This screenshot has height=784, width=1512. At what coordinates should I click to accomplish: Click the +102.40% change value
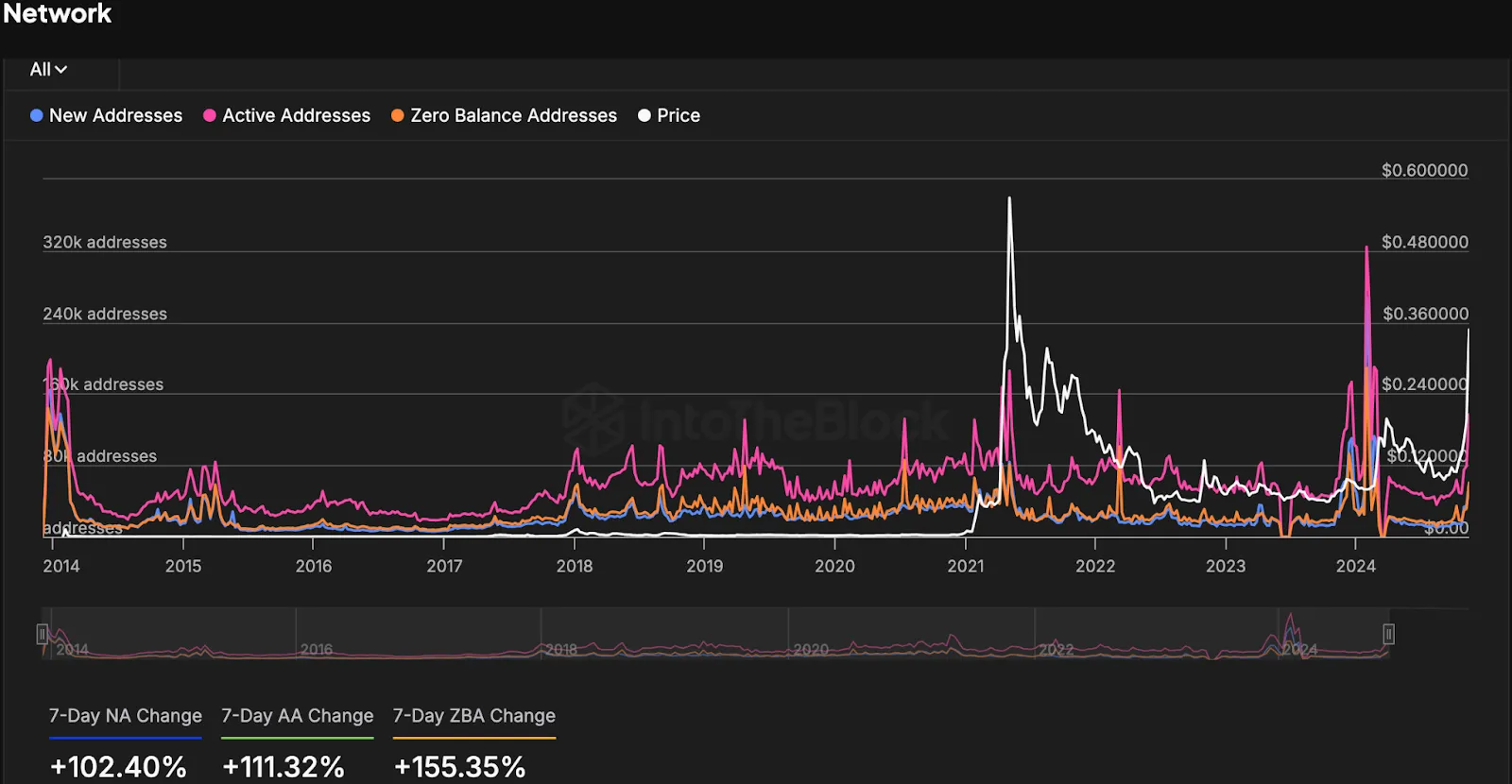click(118, 766)
